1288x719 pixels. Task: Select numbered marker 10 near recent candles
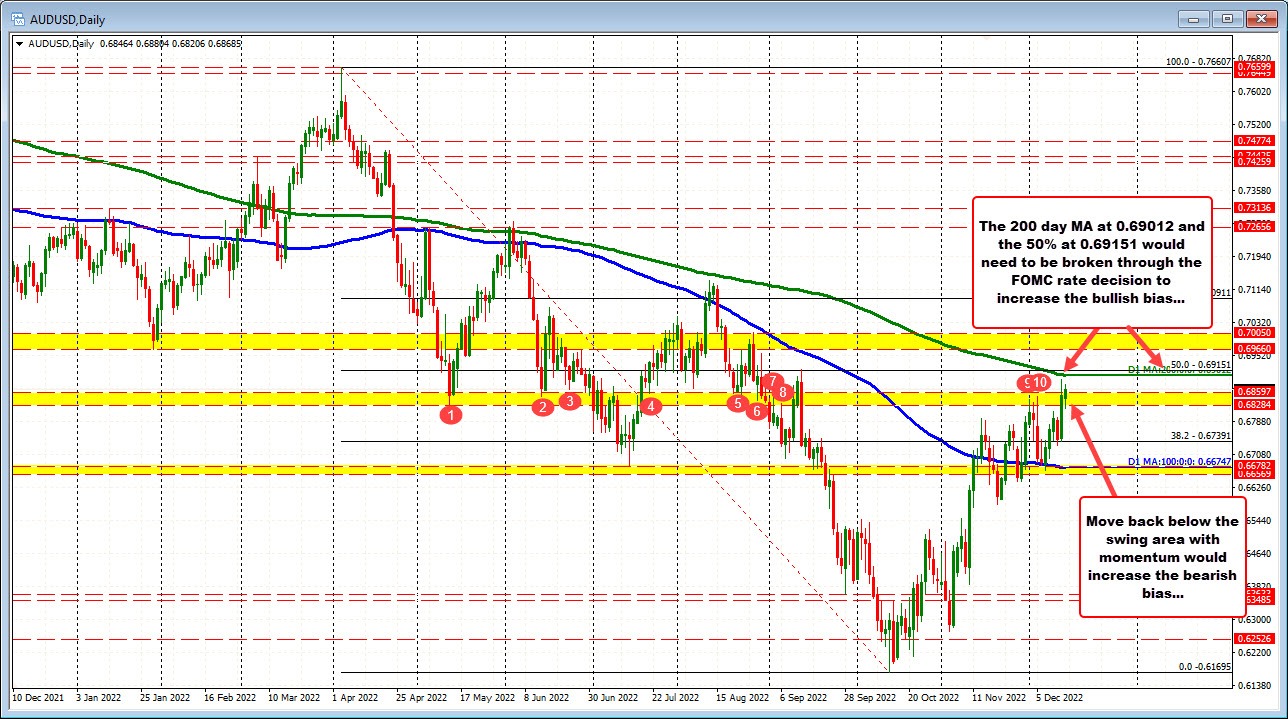1040,382
